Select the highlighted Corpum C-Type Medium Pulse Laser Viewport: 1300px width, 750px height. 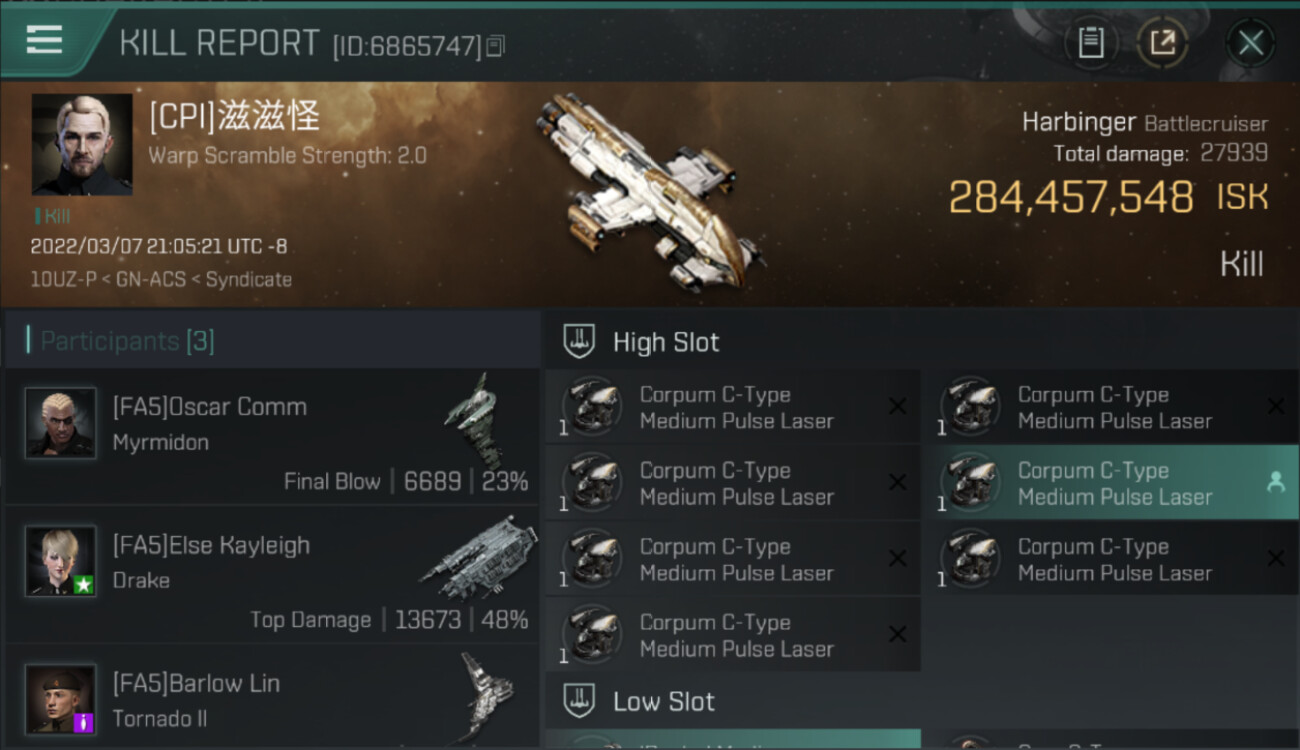1115,483
